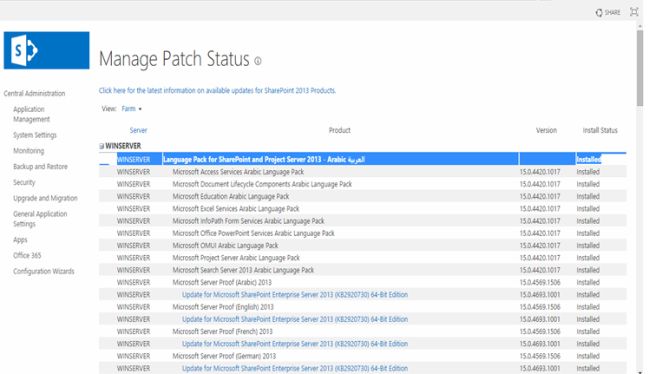Screen dimensions: 650x374
Task: Click Microsoft Document Lifecycle Components Arabic row
Action: 363,184
